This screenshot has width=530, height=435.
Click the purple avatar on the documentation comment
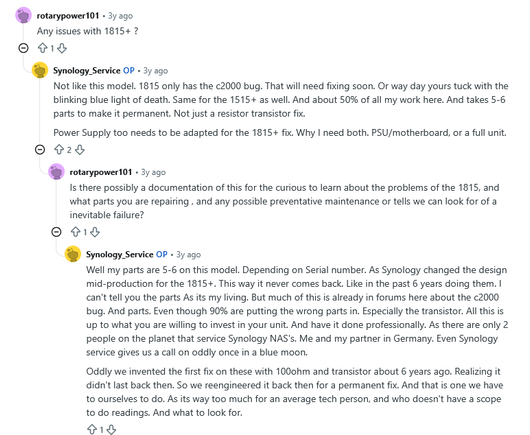click(x=56, y=172)
